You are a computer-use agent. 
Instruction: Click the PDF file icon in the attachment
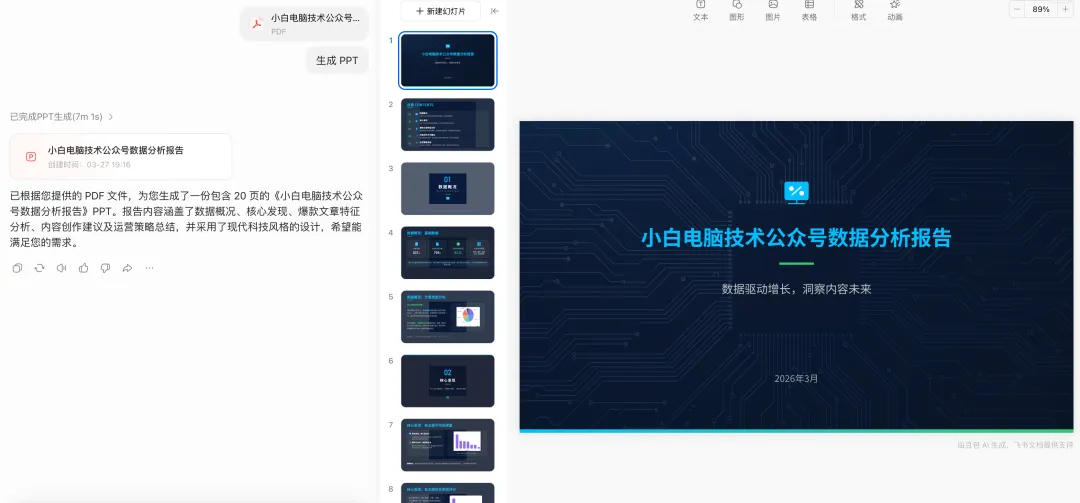[257, 24]
